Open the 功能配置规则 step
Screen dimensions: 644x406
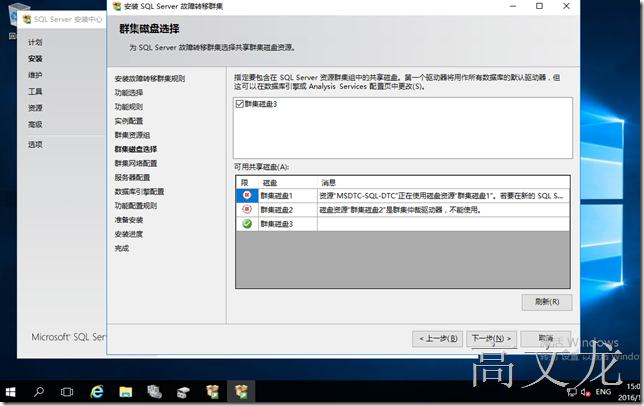click(x=136, y=206)
